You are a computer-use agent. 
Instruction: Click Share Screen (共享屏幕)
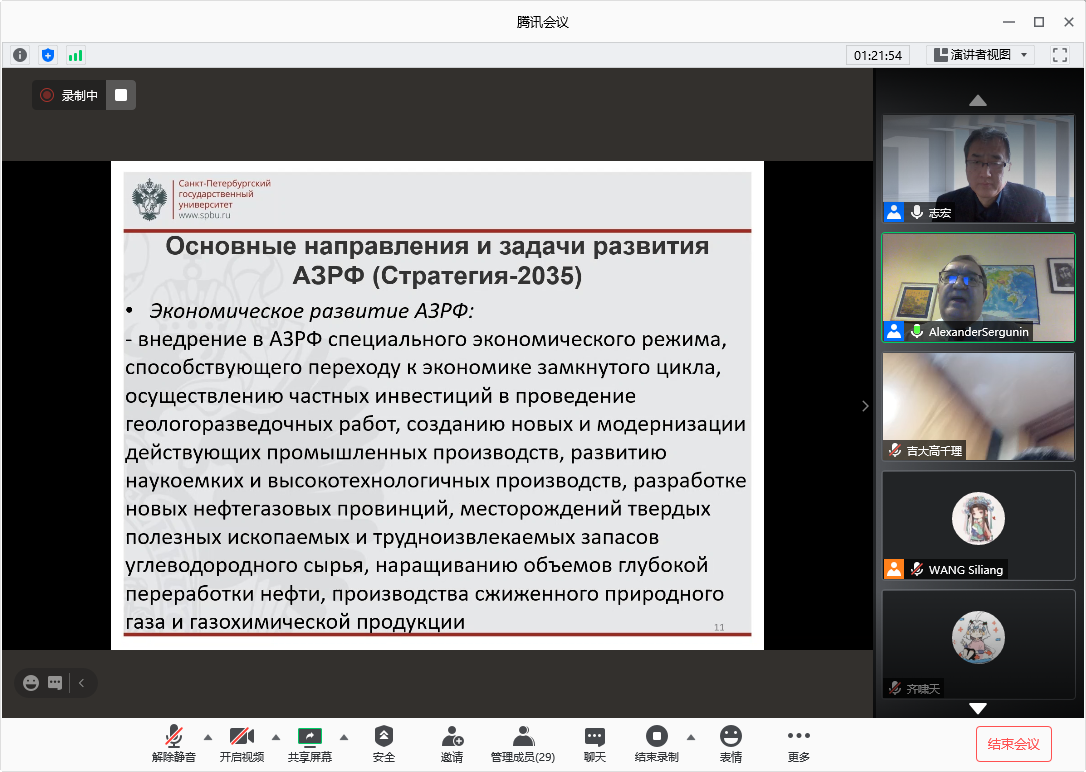tap(310, 744)
